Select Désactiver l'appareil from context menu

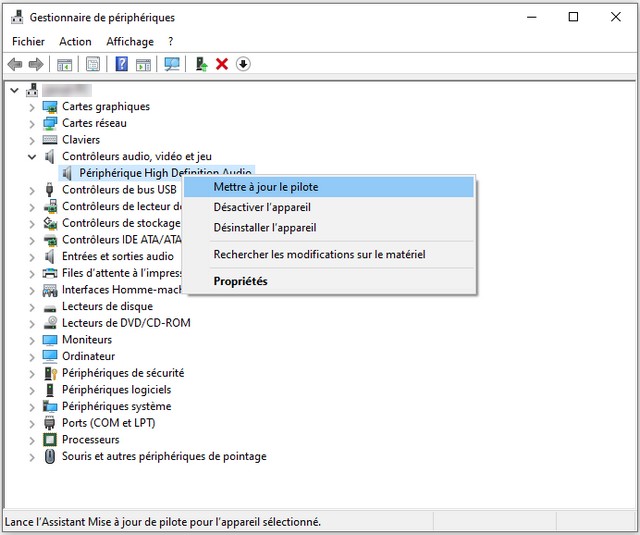point(268,207)
